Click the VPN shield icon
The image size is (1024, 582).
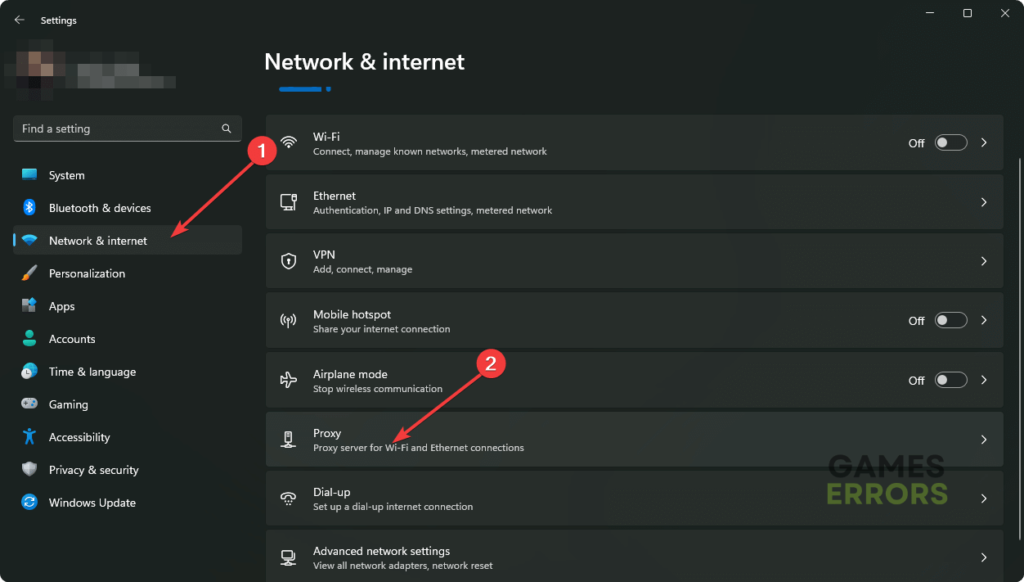tap(289, 261)
